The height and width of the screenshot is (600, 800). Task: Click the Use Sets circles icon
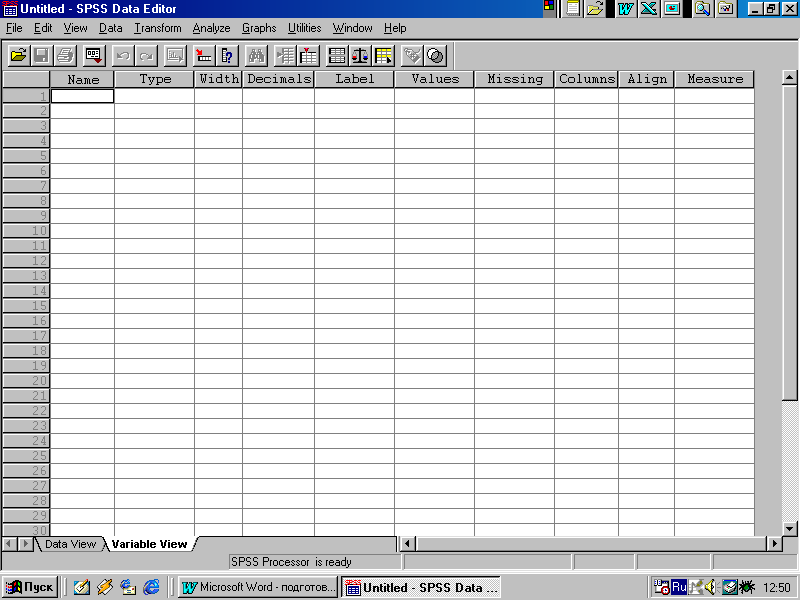click(436, 56)
